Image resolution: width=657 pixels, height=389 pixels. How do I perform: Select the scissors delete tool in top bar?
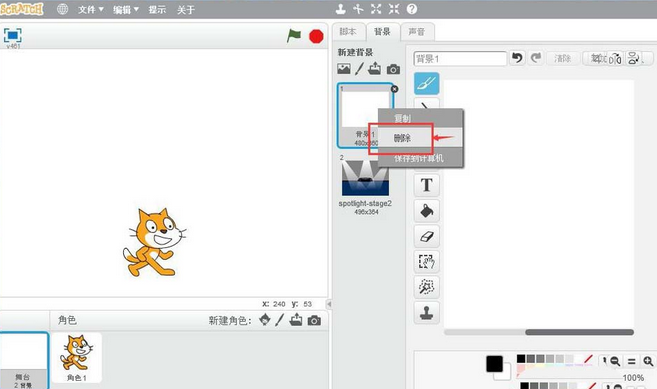pos(358,9)
